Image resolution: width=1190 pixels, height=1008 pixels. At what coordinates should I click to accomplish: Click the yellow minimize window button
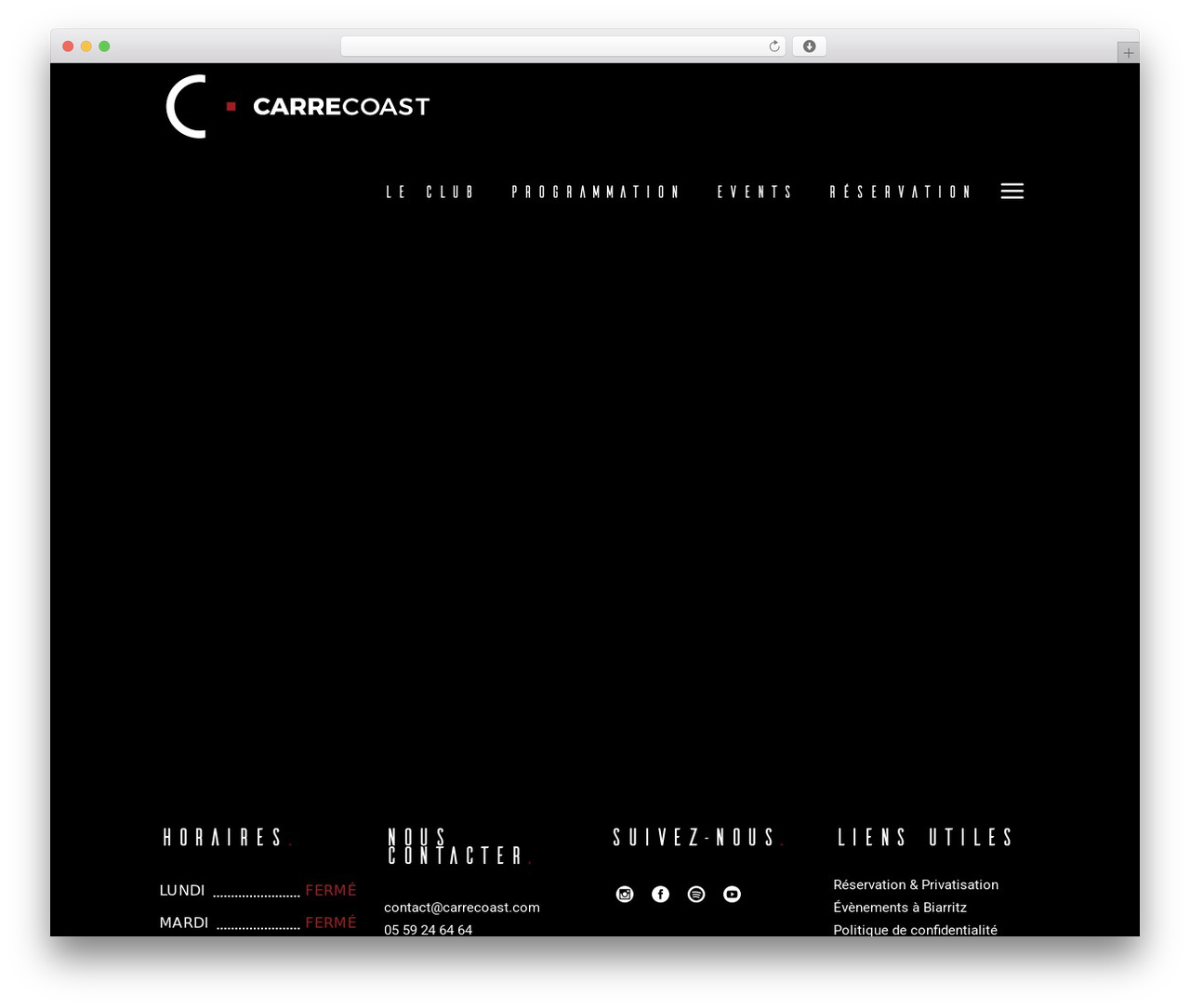86,46
